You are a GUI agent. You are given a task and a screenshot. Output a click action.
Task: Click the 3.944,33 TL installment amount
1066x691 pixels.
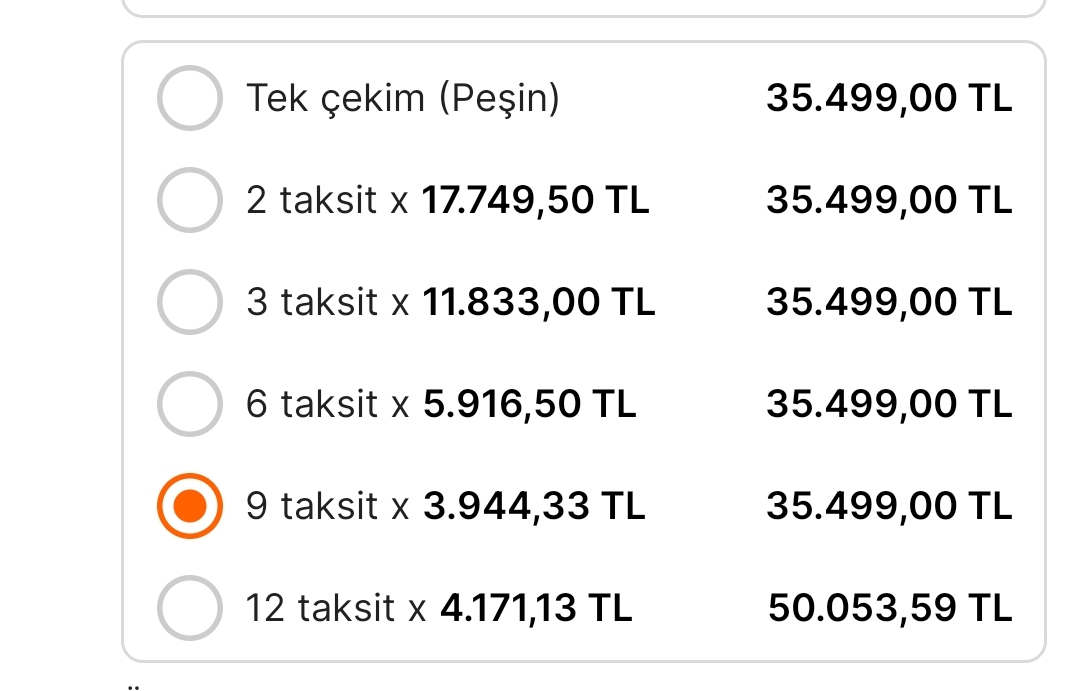click(534, 506)
